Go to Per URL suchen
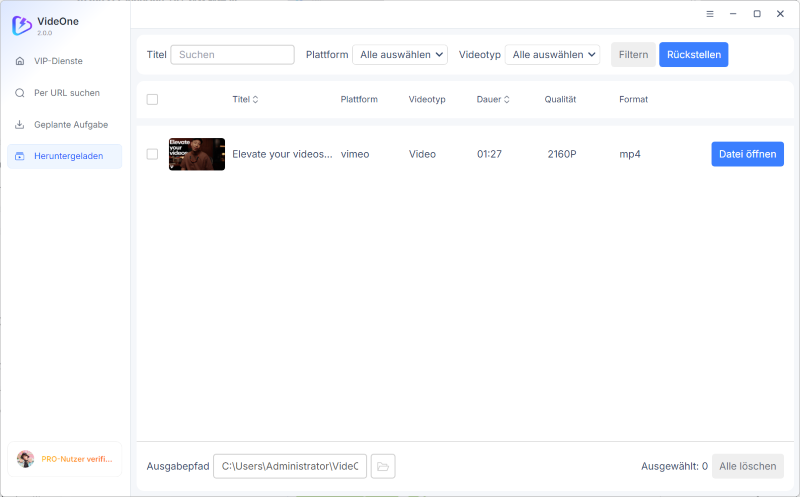800x497 pixels. (65, 93)
